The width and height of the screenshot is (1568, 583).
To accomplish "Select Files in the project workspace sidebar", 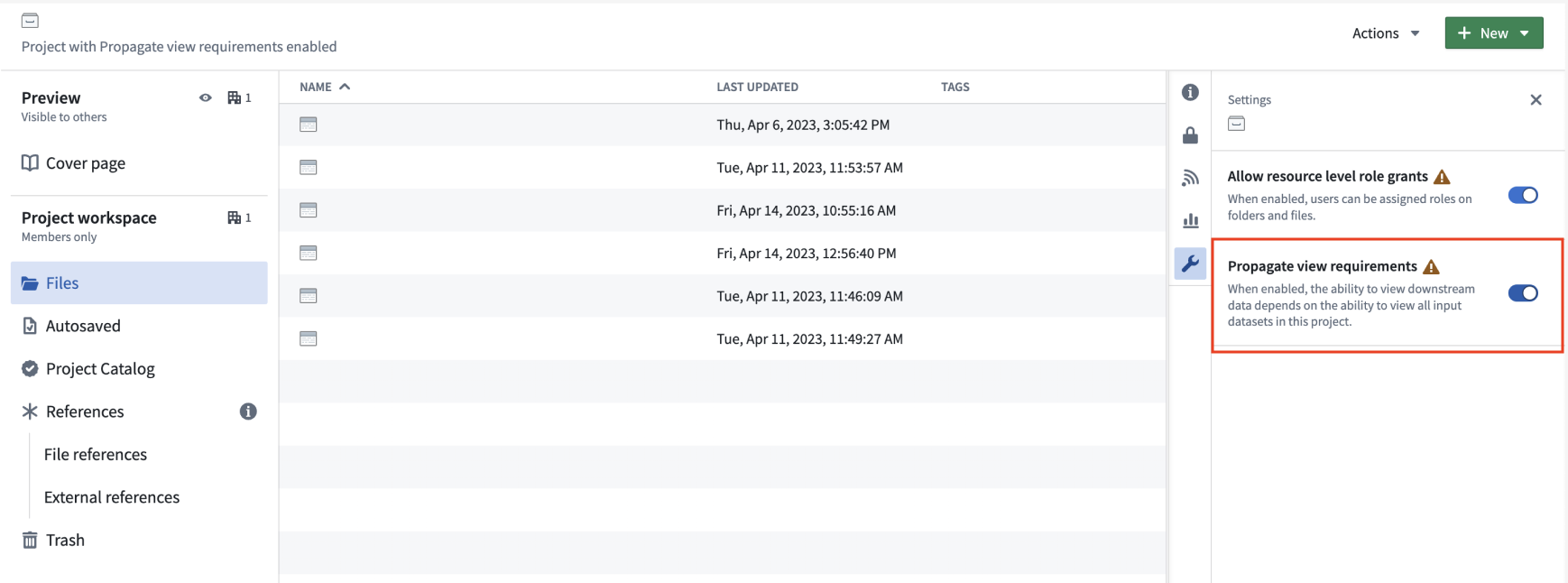I will tap(139, 283).
